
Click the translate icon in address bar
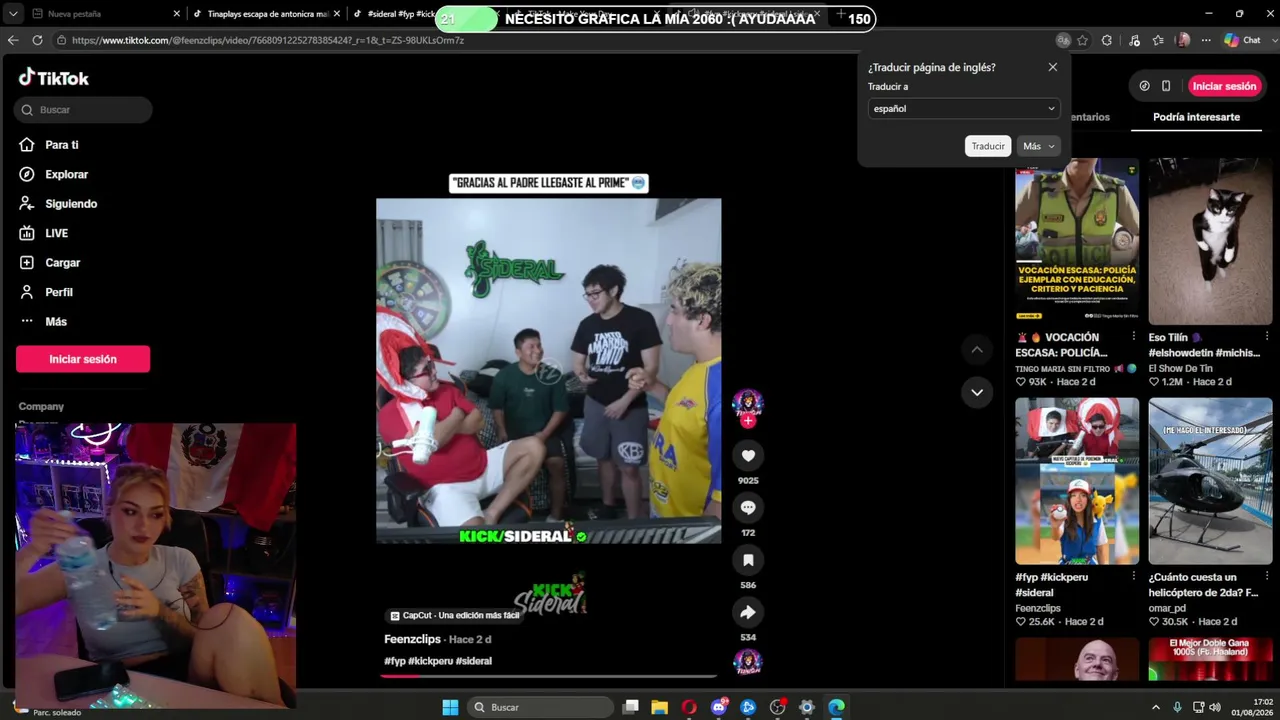pyautogui.click(x=1063, y=40)
